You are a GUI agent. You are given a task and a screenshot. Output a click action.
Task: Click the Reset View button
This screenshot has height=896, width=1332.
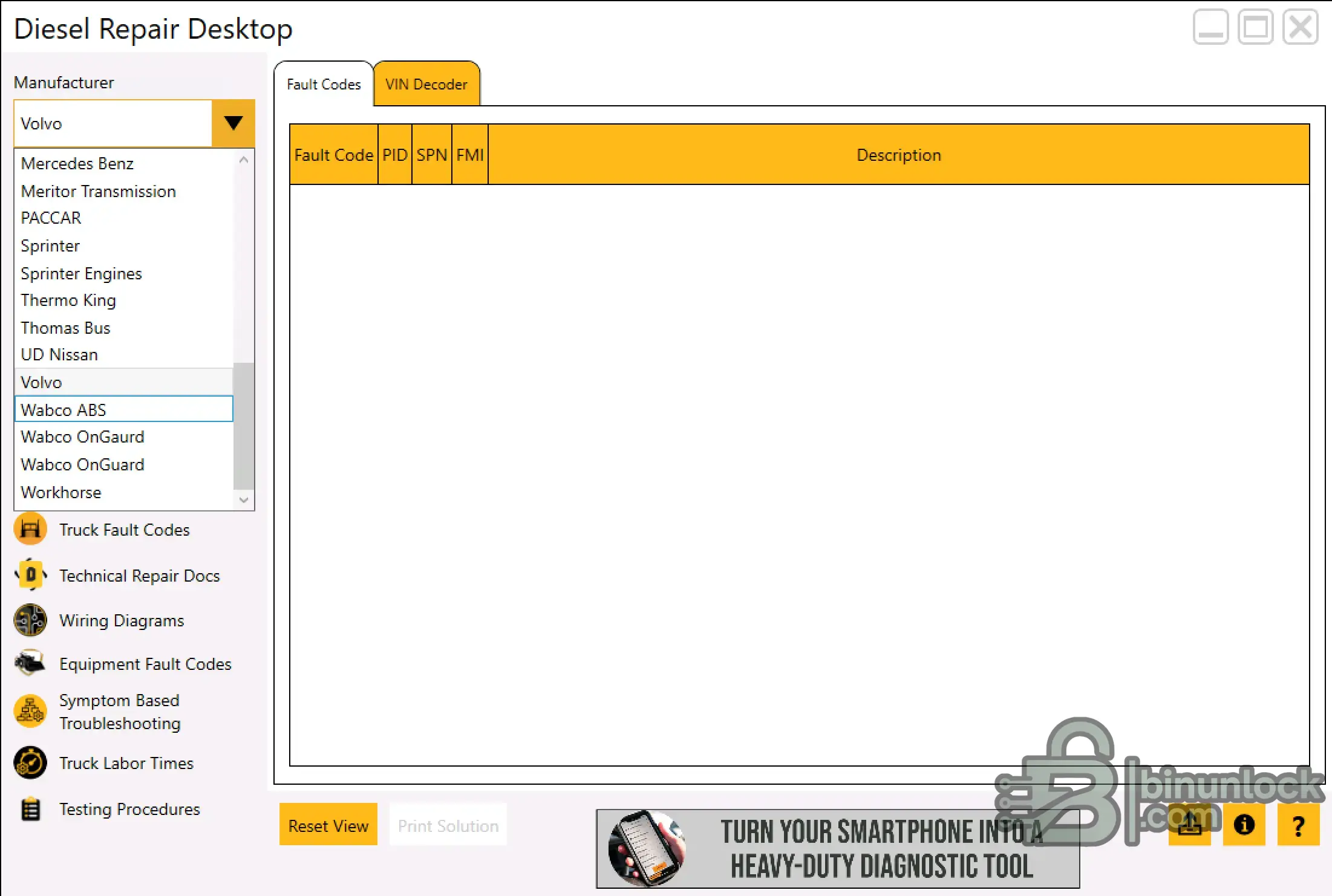tap(328, 825)
